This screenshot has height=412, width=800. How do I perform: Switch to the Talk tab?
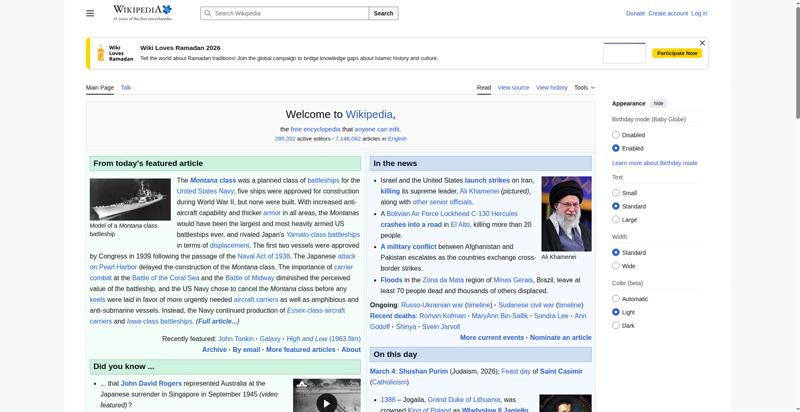pos(126,88)
